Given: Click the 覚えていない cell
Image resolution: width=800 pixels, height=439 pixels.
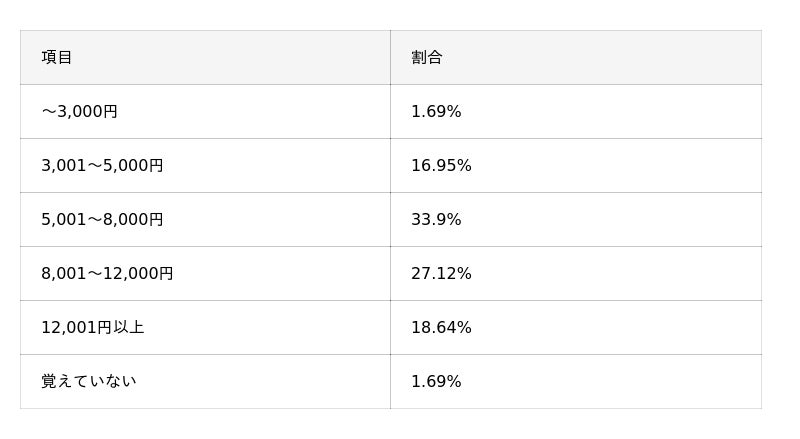Looking at the screenshot, I should point(89,382).
